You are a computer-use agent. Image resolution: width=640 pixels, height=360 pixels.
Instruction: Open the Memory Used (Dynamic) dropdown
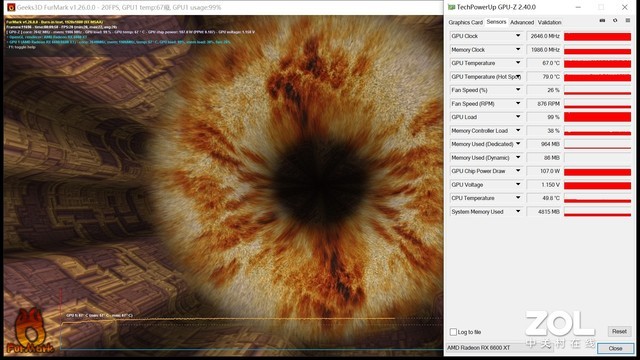tap(518, 158)
